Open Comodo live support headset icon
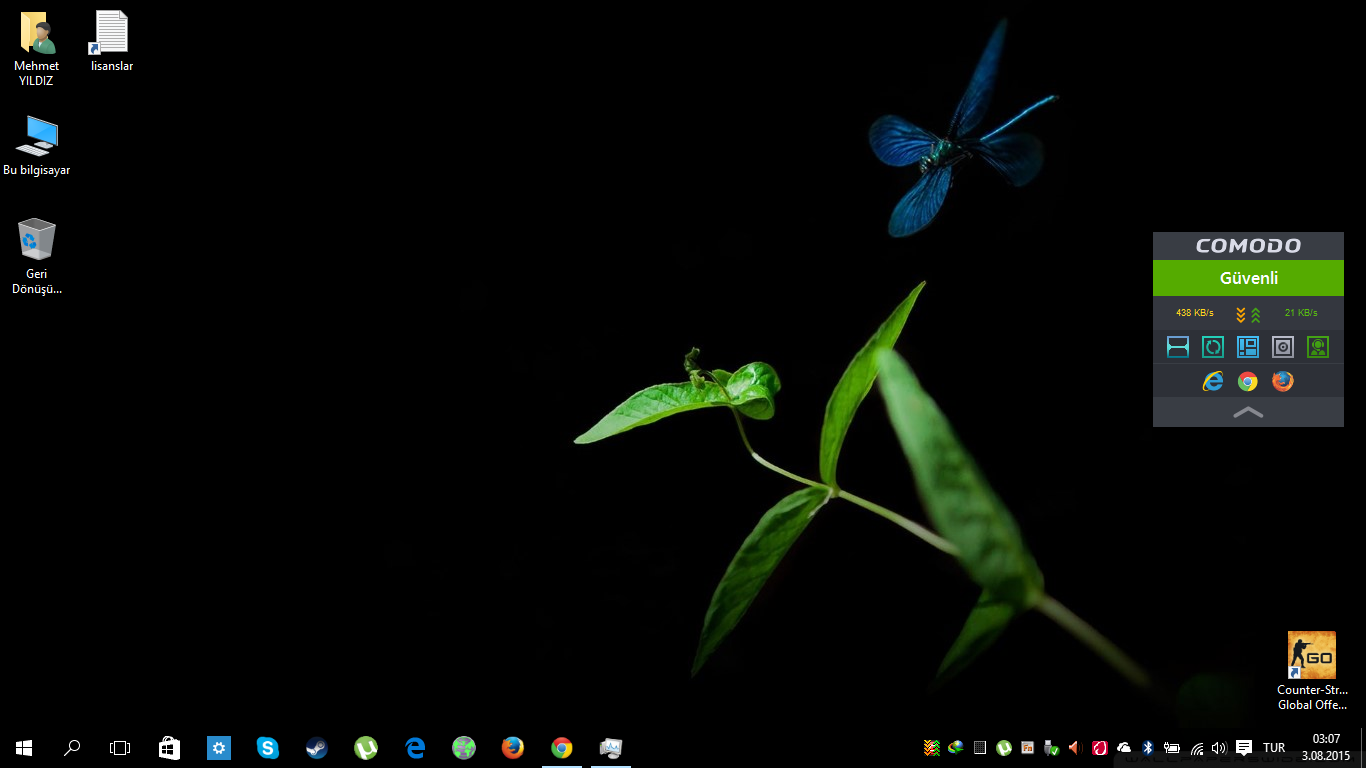This screenshot has width=1366, height=768. (x=1318, y=347)
